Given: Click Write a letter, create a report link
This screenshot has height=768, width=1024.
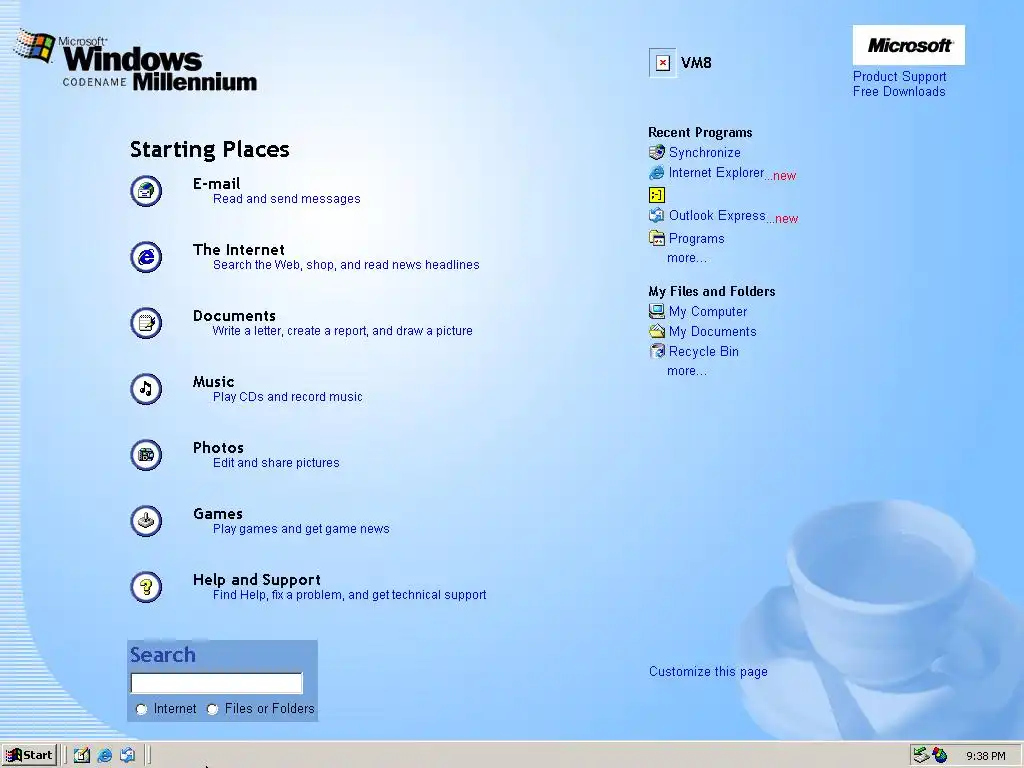Looking at the screenshot, I should [342, 330].
